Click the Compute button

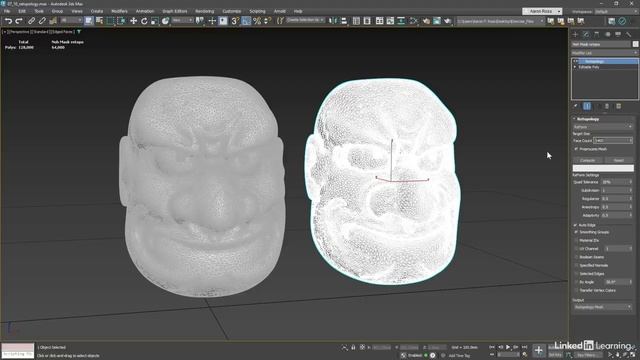pos(587,160)
